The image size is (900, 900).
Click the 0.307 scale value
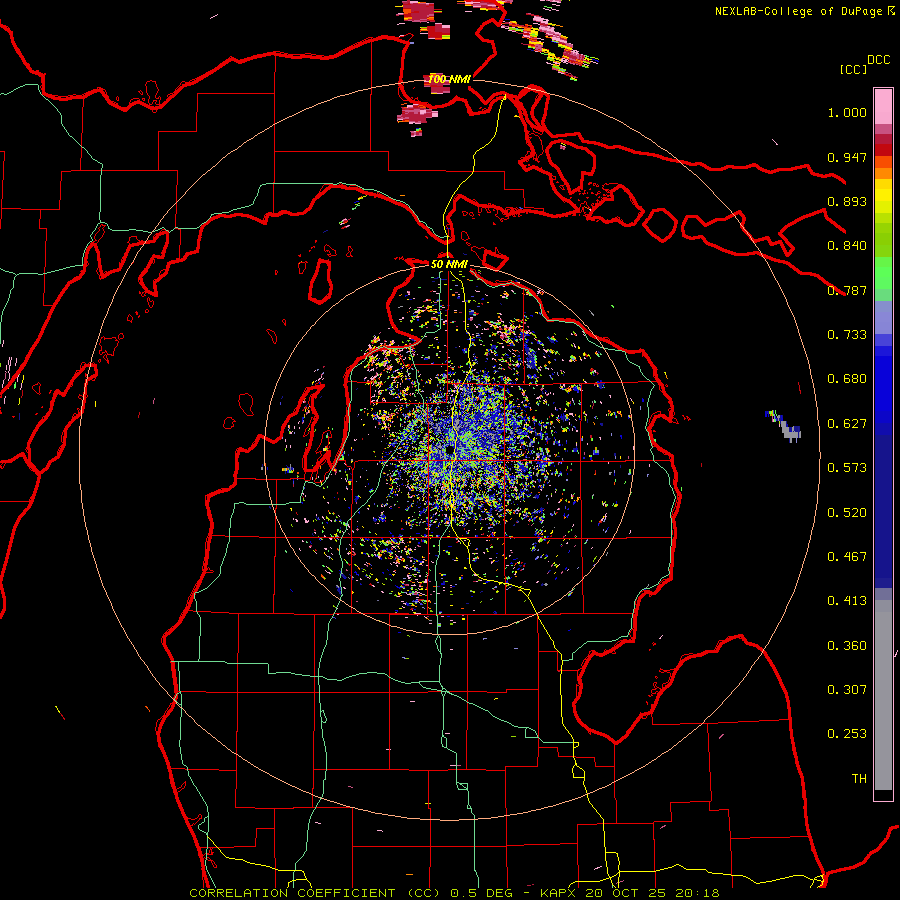click(847, 690)
